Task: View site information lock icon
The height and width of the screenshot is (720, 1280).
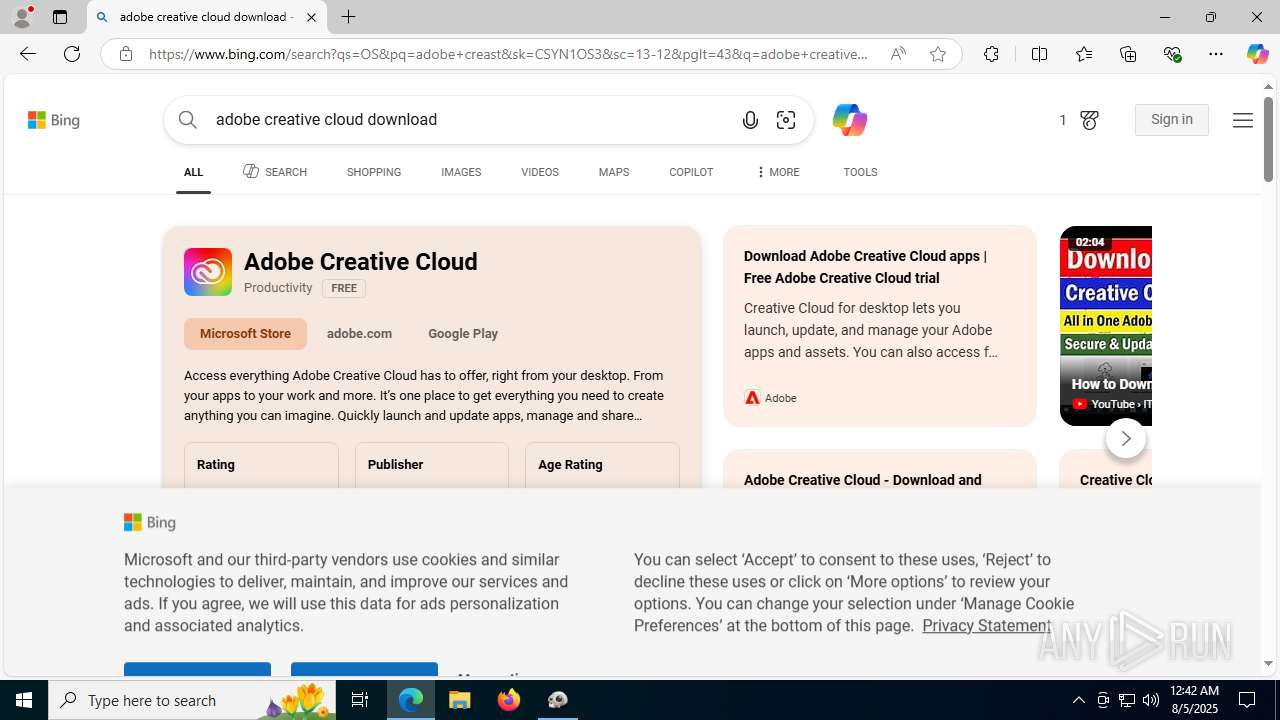Action: (x=125, y=54)
